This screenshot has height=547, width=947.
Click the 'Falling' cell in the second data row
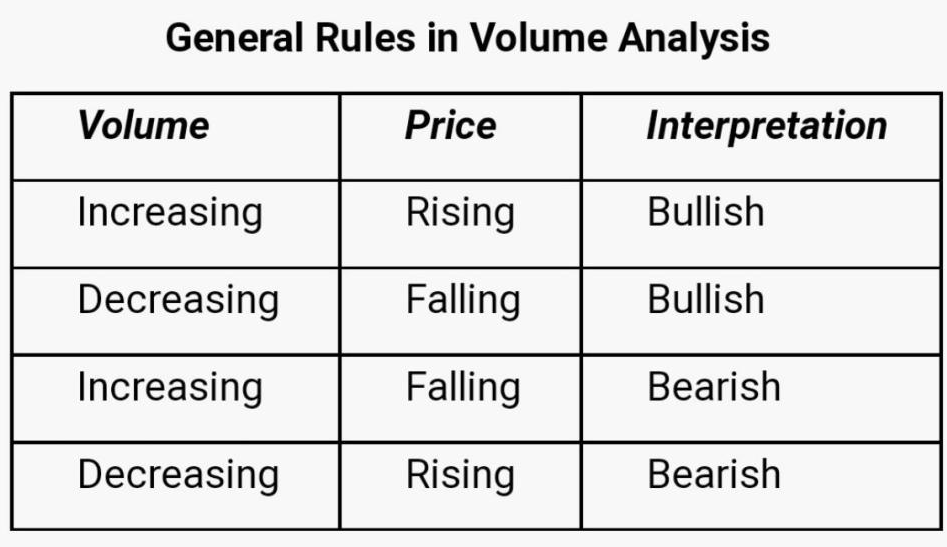[x=462, y=300]
